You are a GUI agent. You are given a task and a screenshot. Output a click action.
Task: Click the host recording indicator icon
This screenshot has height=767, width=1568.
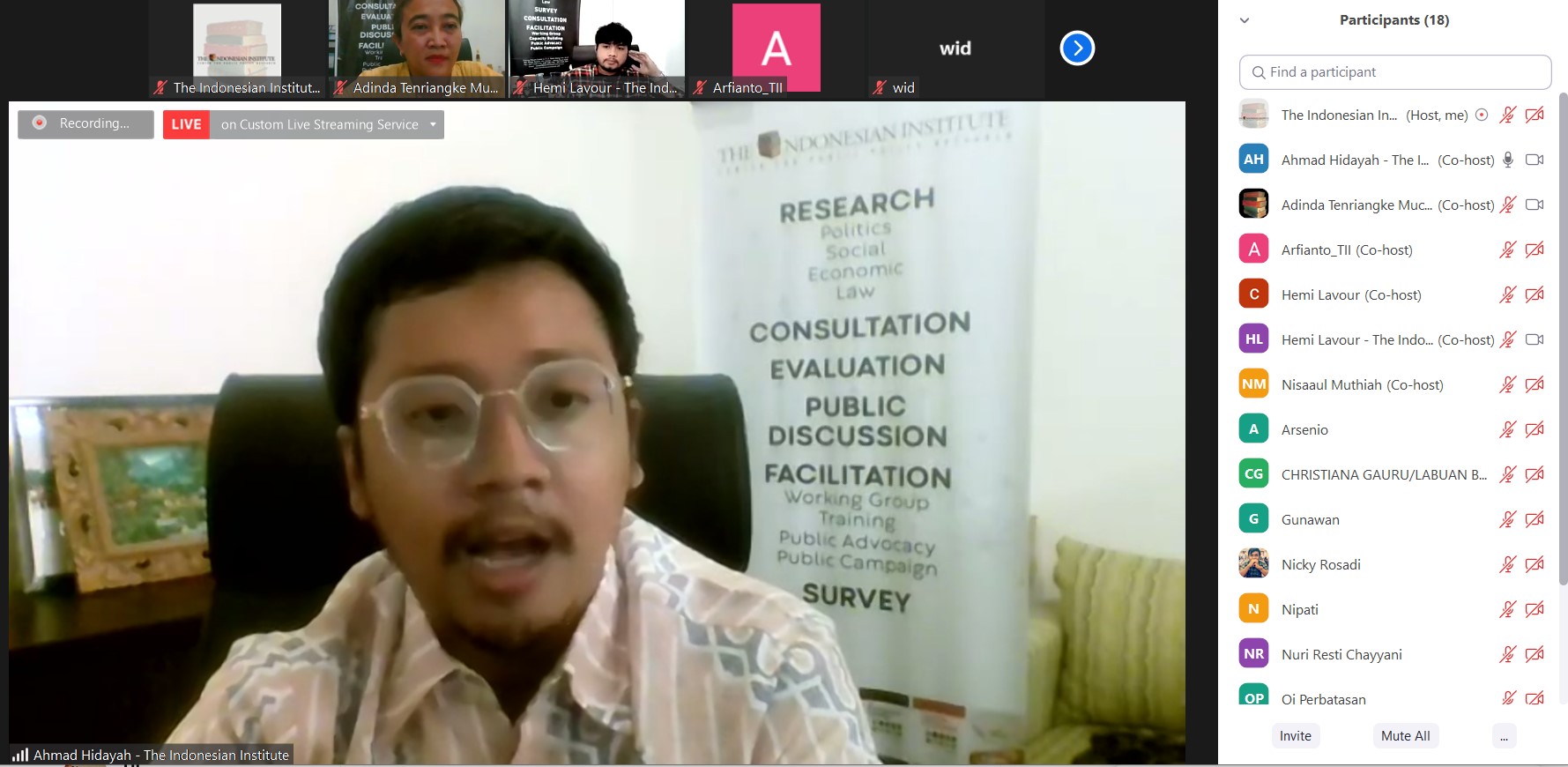point(1482,115)
